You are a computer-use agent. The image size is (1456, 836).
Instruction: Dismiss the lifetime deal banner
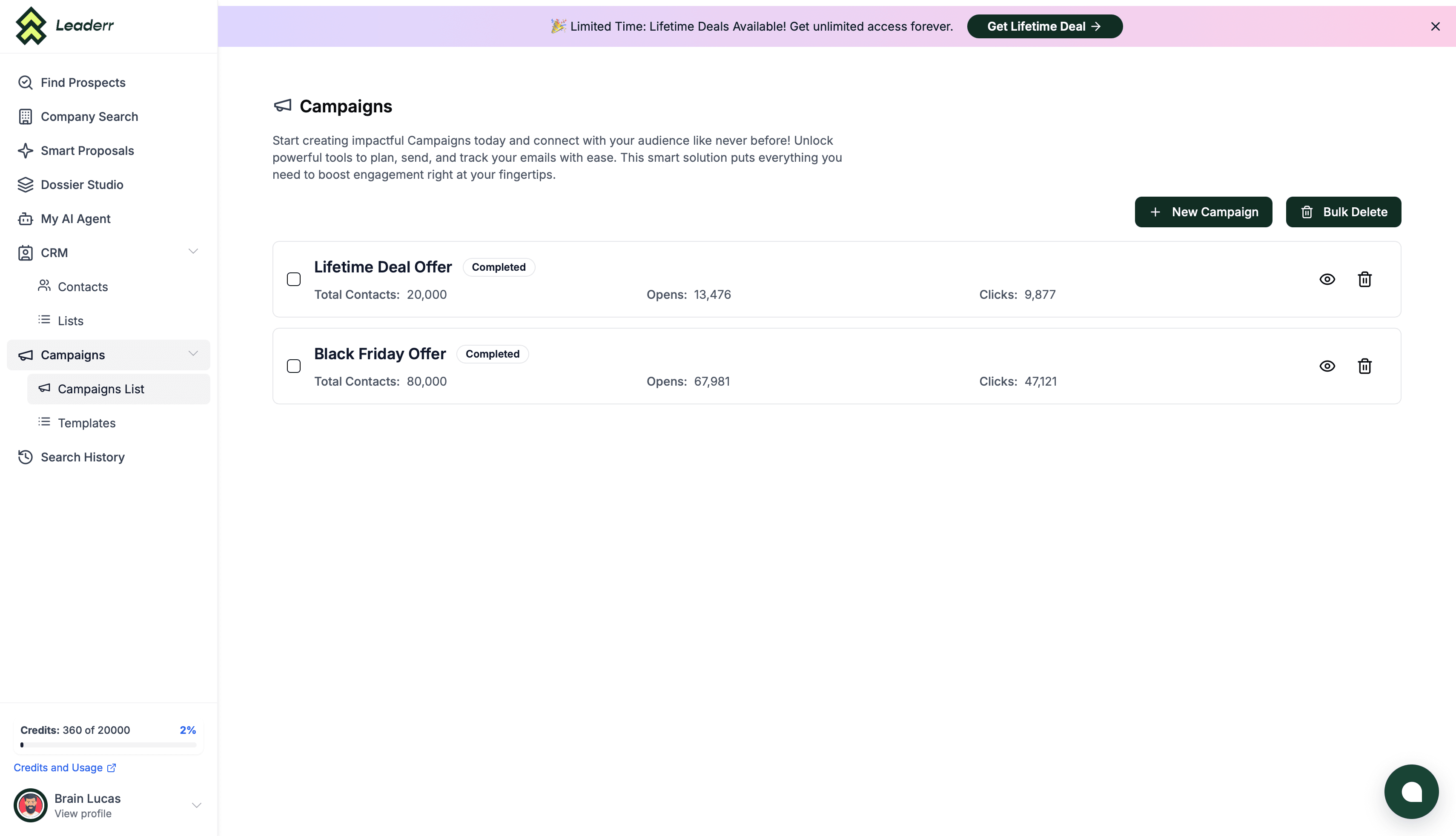click(x=1435, y=26)
